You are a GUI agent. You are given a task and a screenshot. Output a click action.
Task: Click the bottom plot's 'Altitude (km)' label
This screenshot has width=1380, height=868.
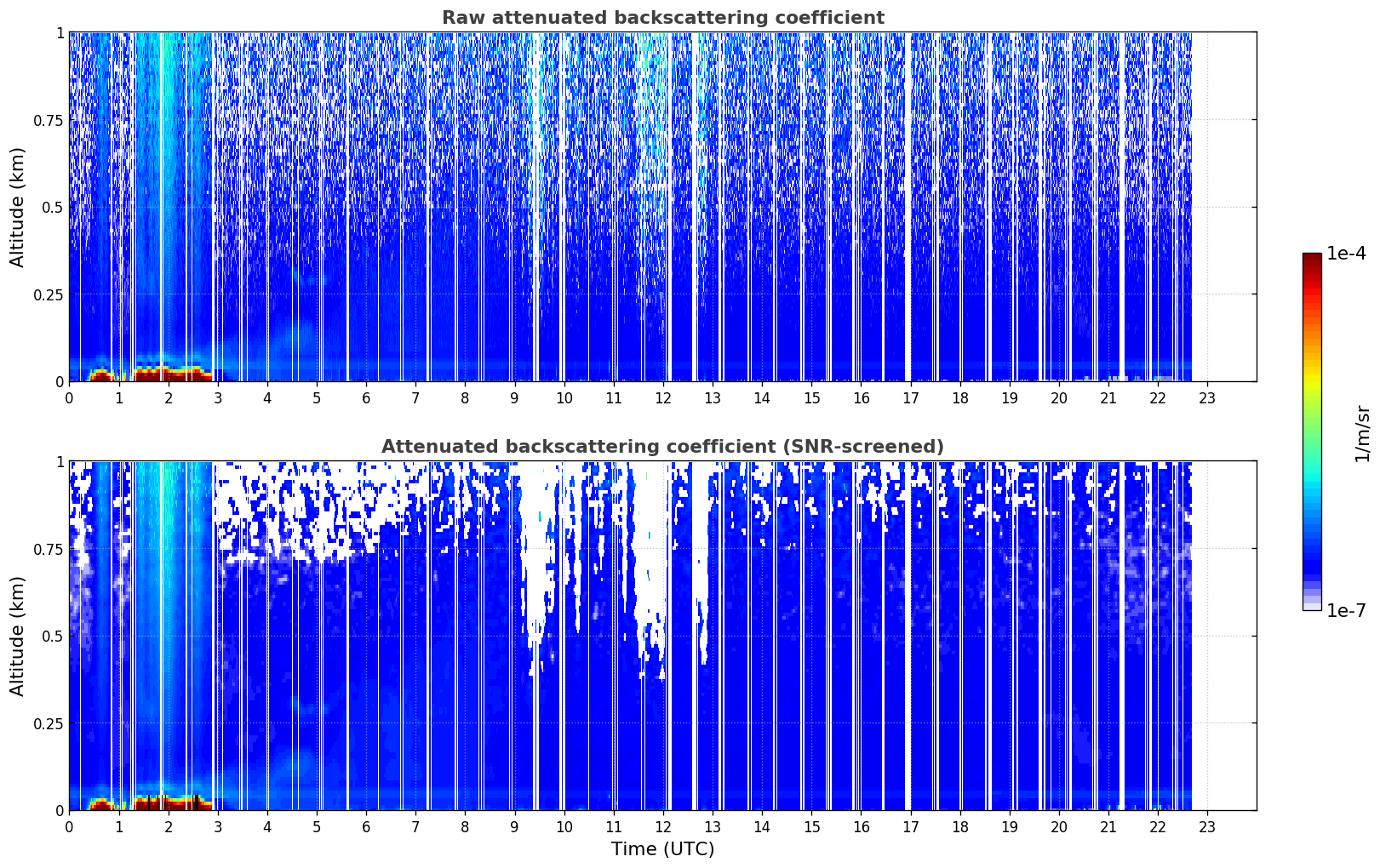[18, 636]
